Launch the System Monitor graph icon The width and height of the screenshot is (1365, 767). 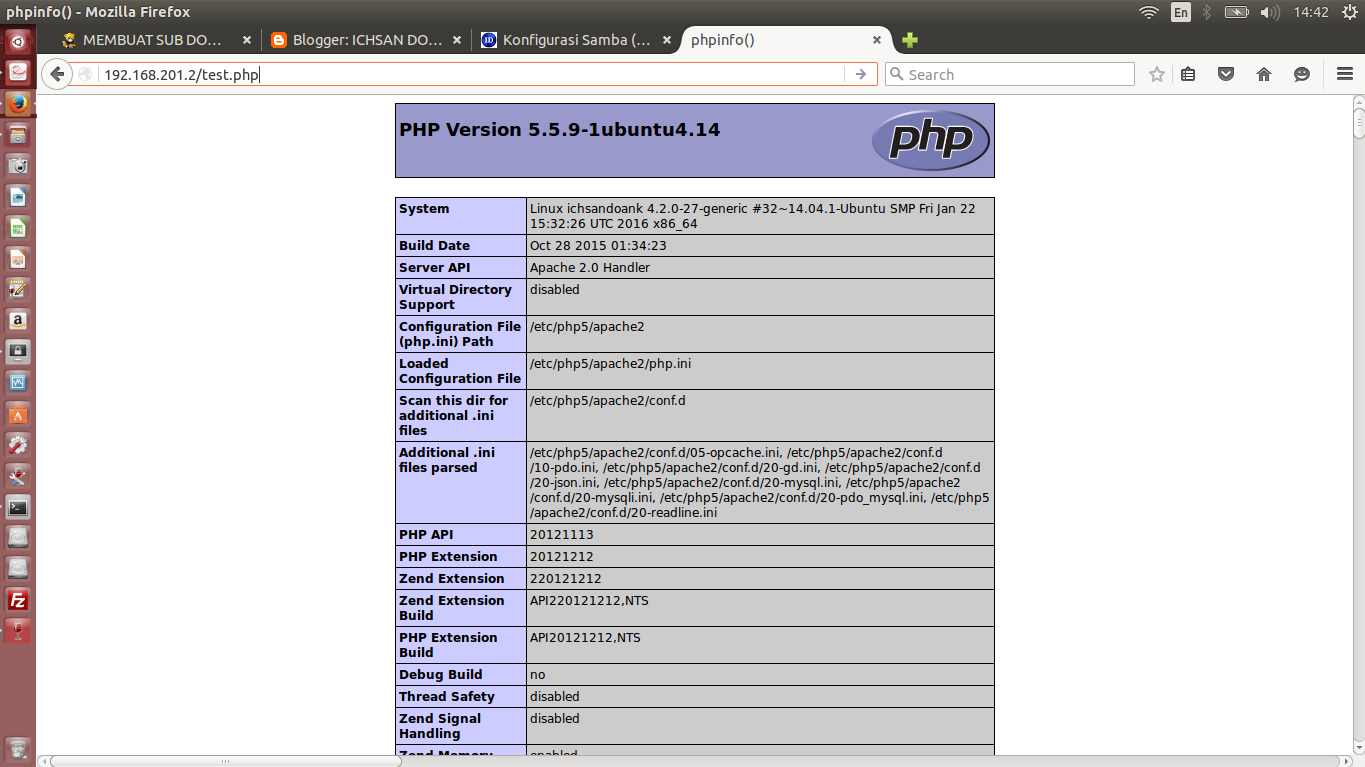[18, 383]
